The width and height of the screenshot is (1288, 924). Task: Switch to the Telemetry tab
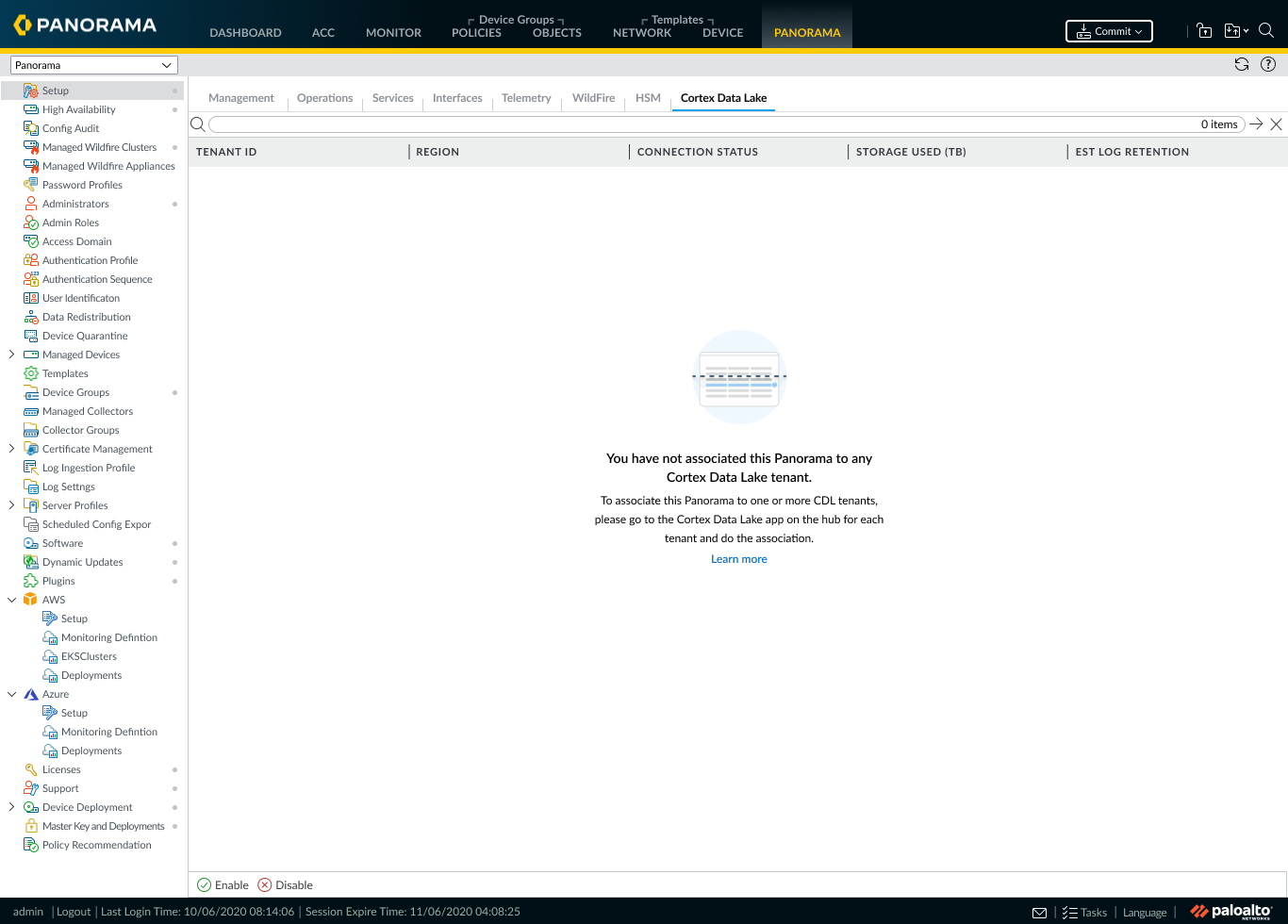[x=526, y=98]
